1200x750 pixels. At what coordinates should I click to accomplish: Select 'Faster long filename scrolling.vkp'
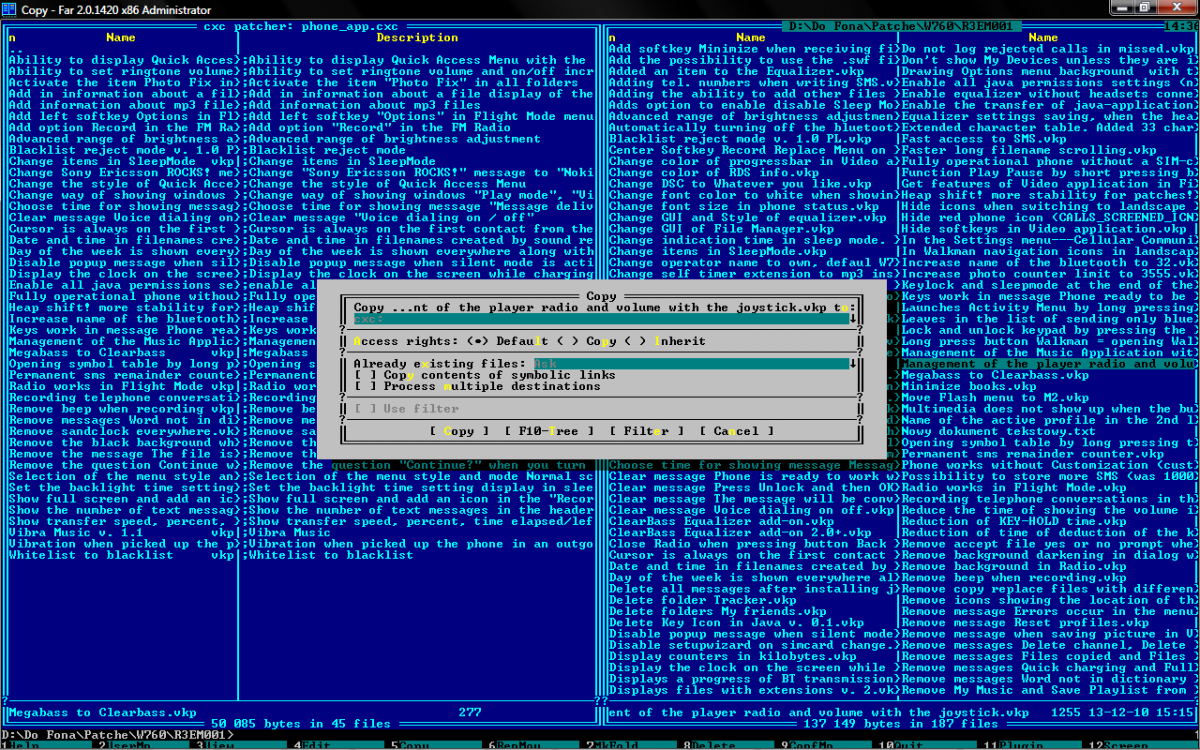tap(1047, 150)
